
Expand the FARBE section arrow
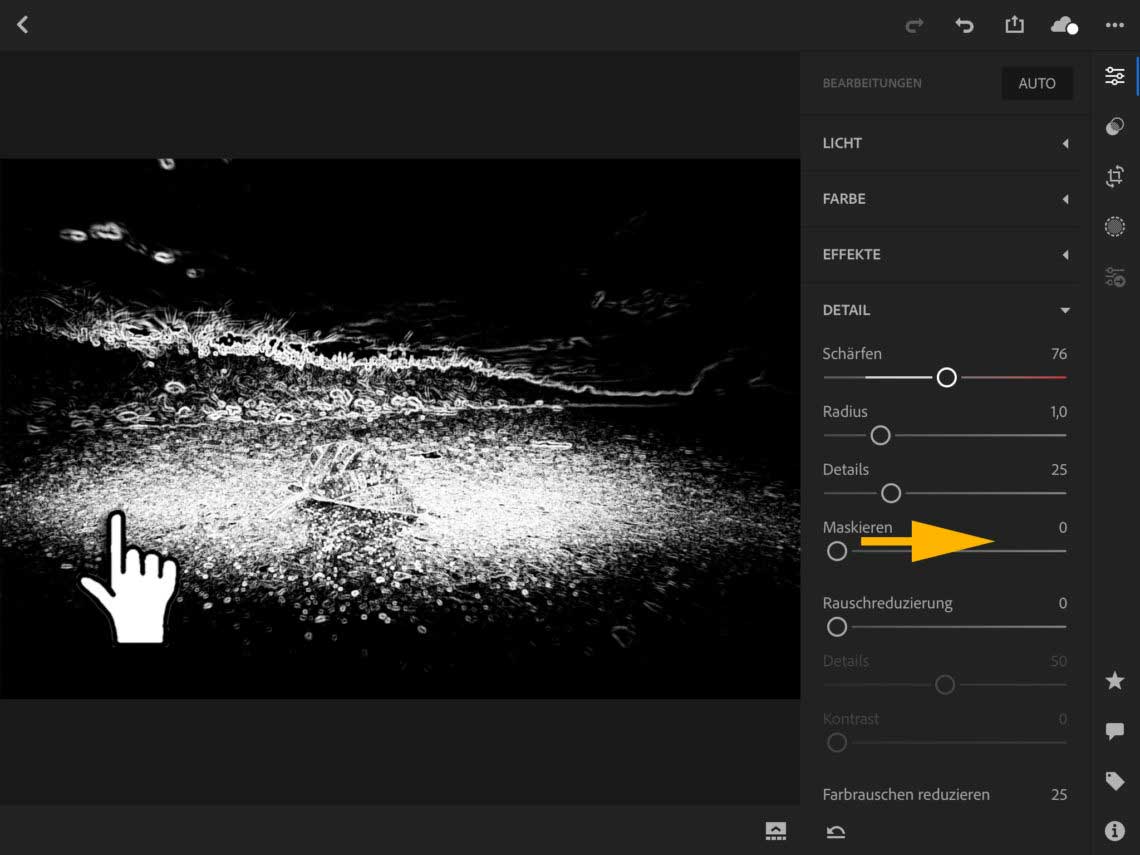pyautogui.click(x=1065, y=198)
